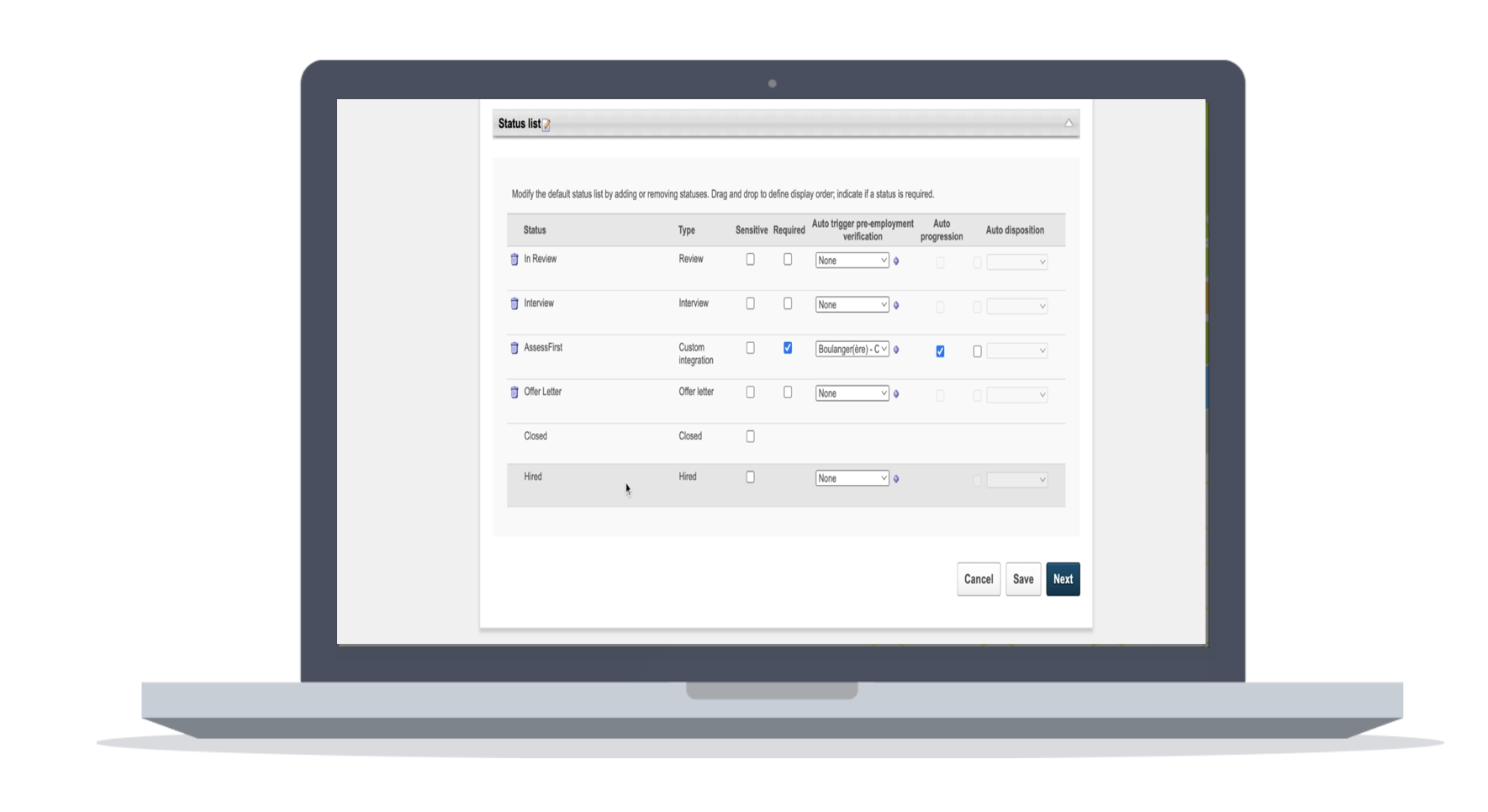Collapse the Status list section
This screenshot has height=812, width=1488.
tap(1069, 124)
